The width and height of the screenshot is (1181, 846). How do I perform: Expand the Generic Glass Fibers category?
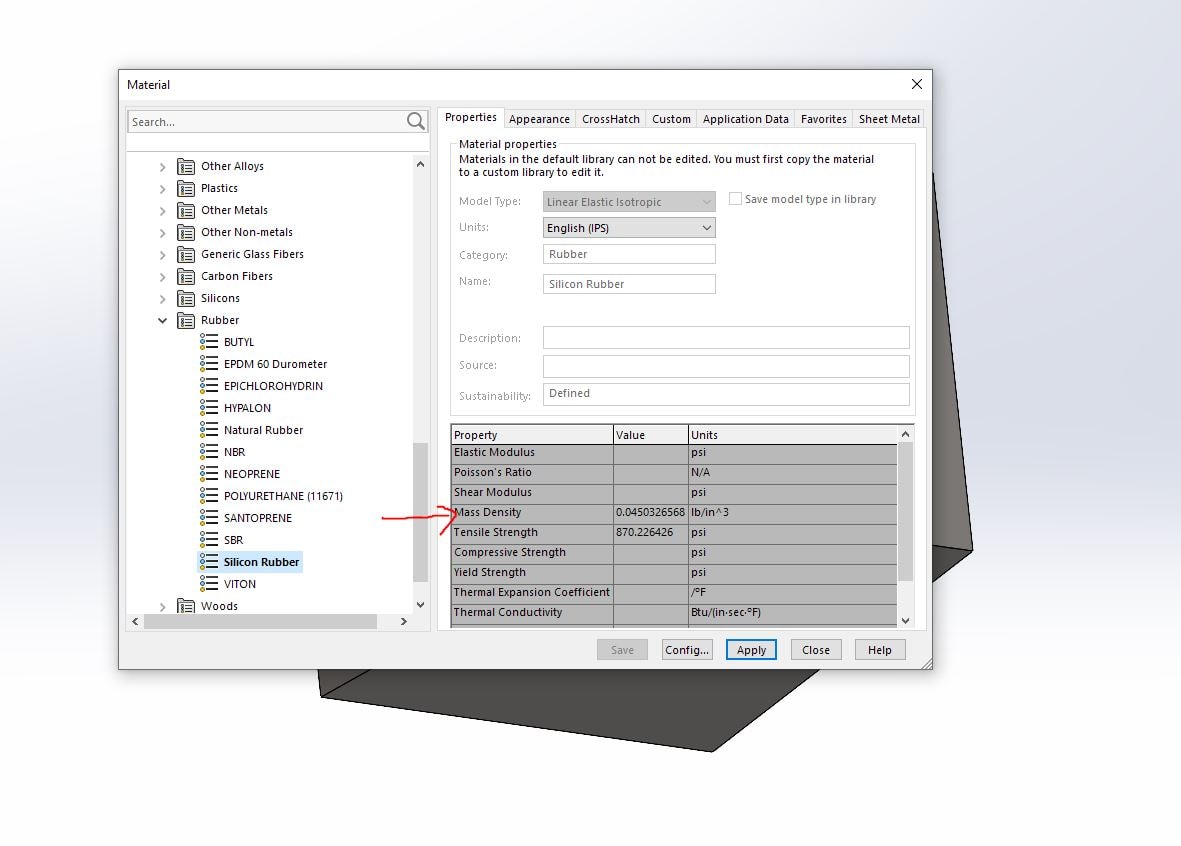click(x=162, y=255)
